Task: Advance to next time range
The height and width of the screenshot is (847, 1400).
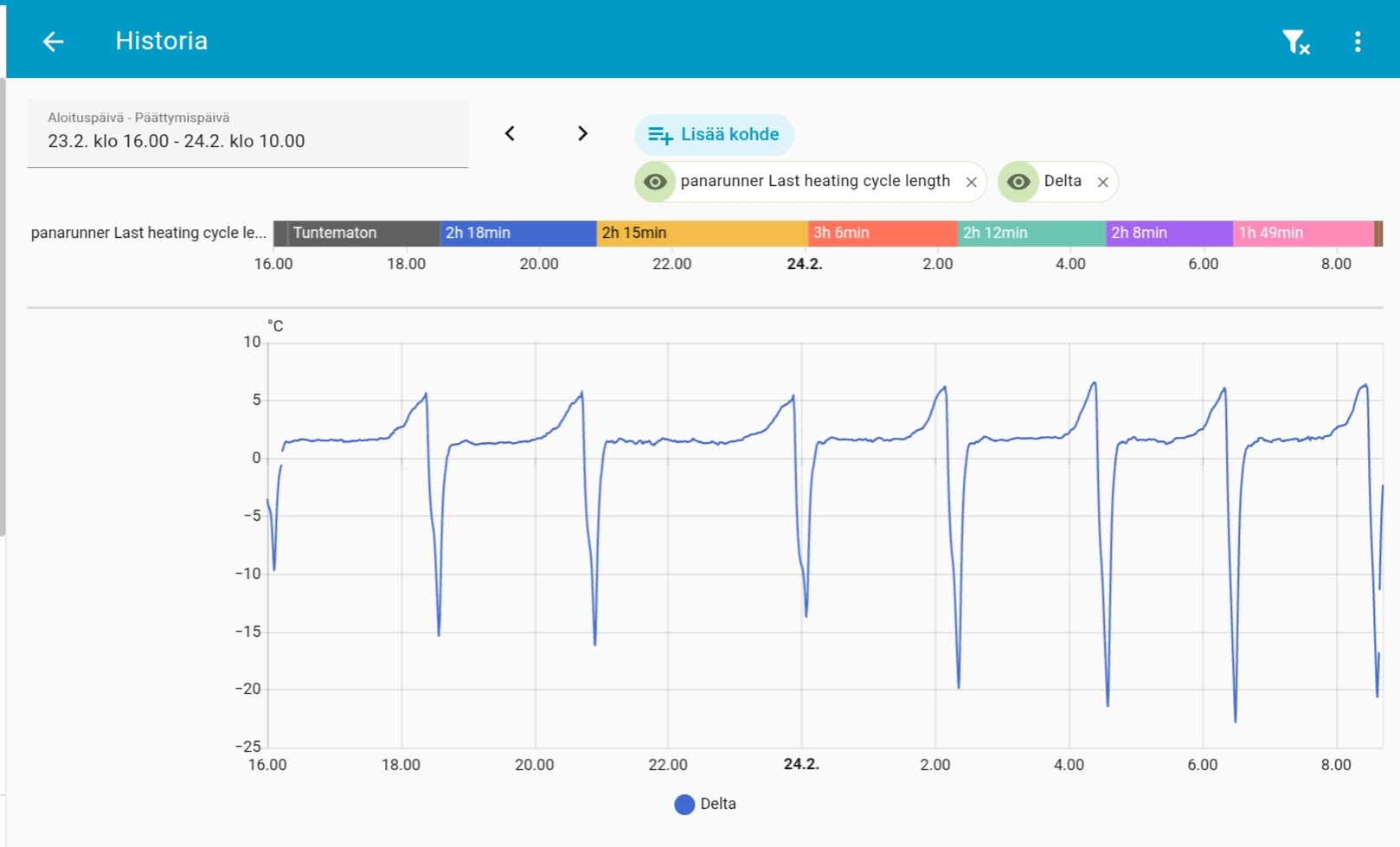Action: [582, 133]
